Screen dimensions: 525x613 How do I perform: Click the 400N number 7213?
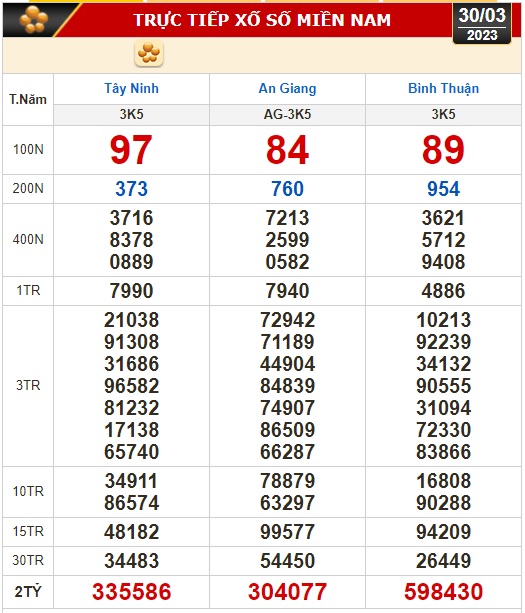click(287, 218)
